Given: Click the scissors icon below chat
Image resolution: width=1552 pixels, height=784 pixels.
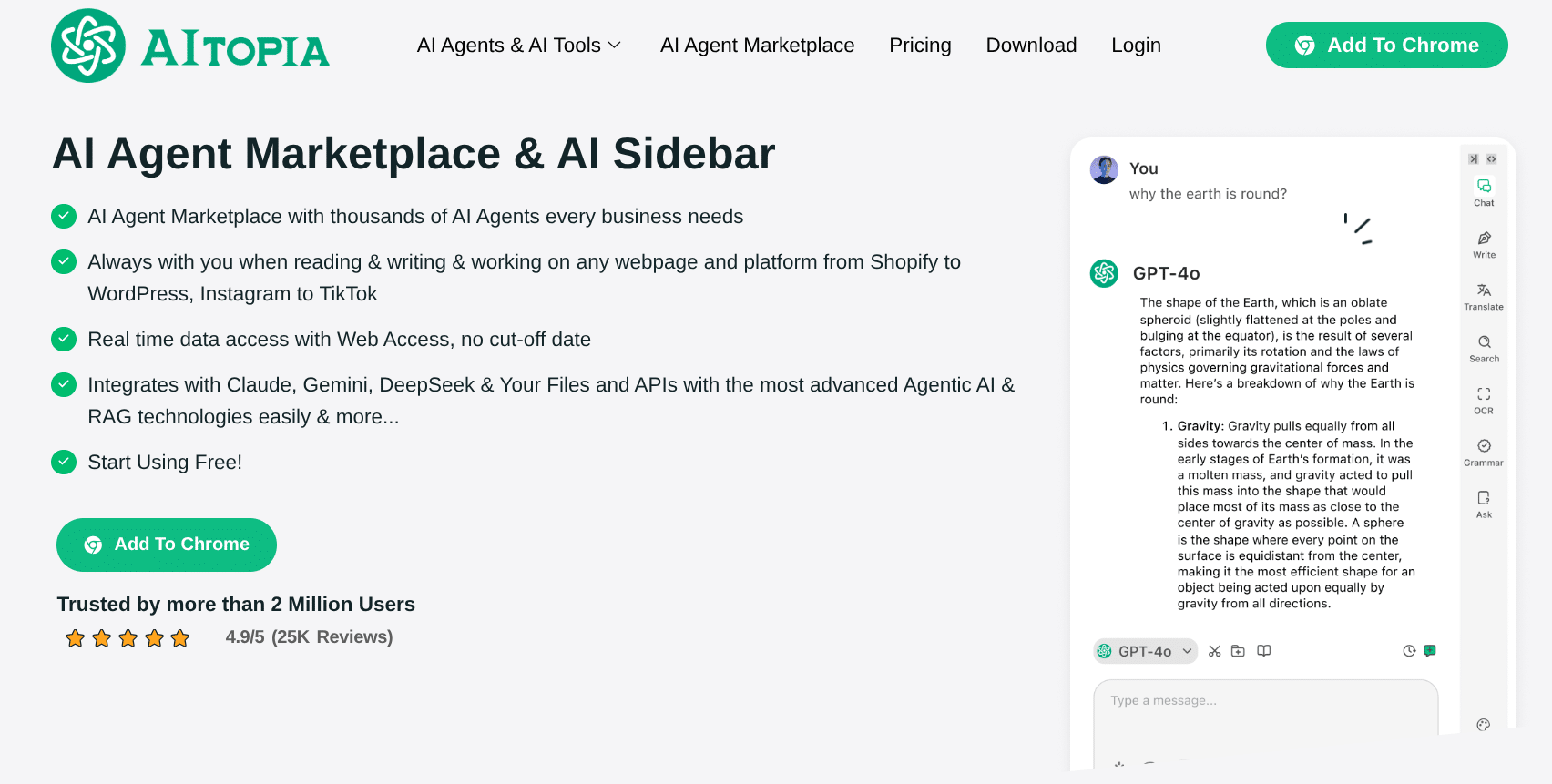Looking at the screenshot, I should 1214,651.
